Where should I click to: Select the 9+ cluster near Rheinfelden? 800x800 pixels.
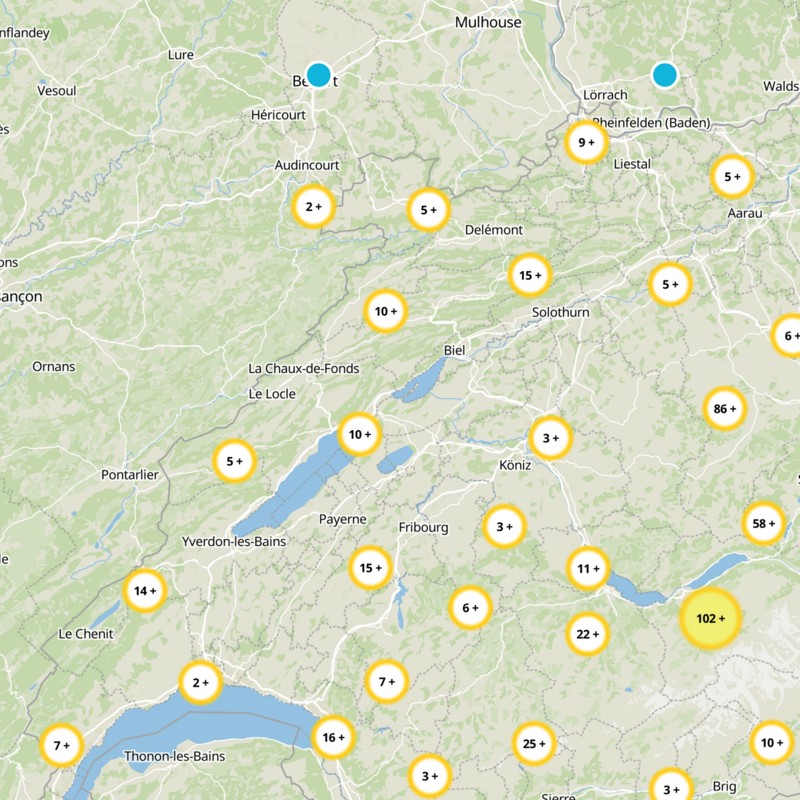(x=586, y=143)
